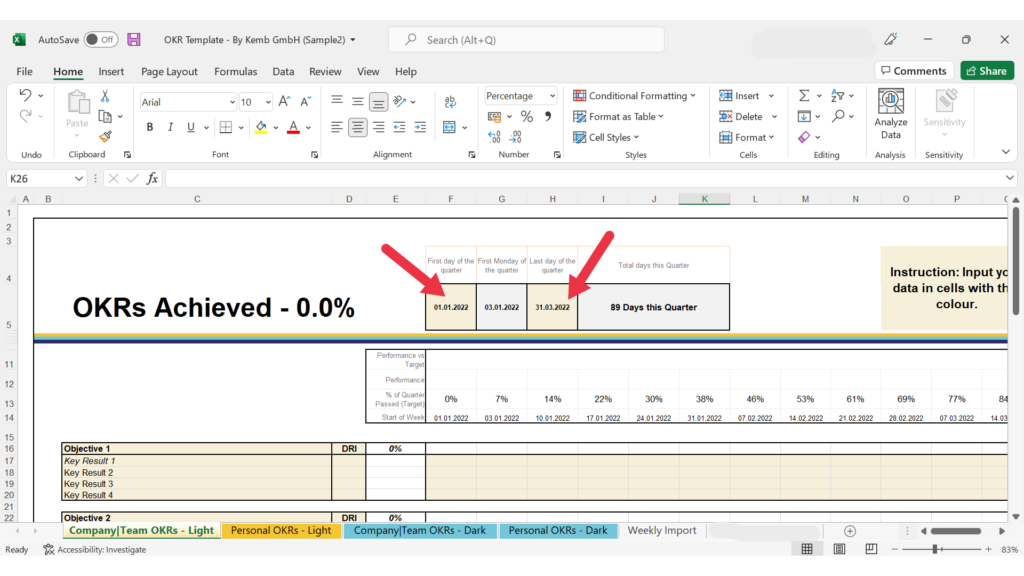1024x576 pixels.
Task: Switch to the Page Layout tab
Action: click(169, 72)
